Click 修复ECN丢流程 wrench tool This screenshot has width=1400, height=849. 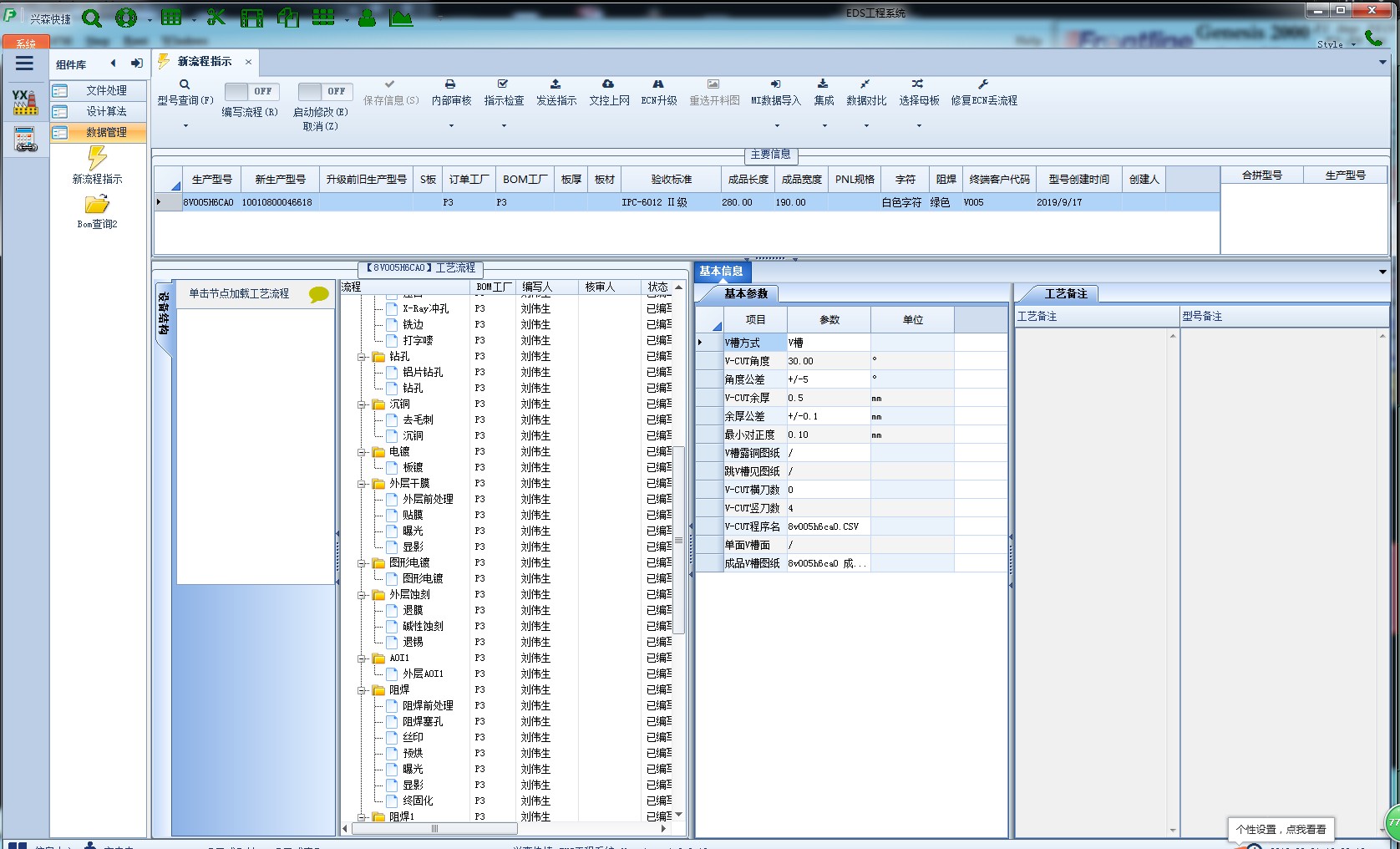click(984, 93)
